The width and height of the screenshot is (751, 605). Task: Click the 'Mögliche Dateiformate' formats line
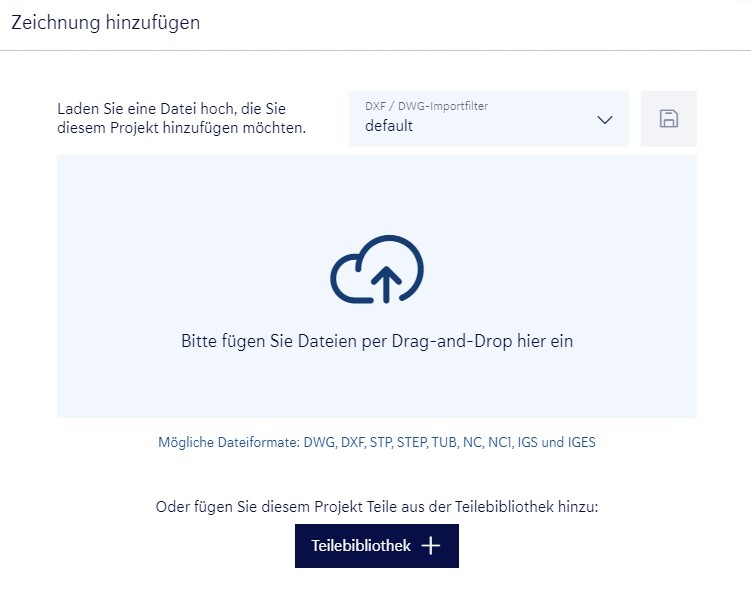[376, 442]
